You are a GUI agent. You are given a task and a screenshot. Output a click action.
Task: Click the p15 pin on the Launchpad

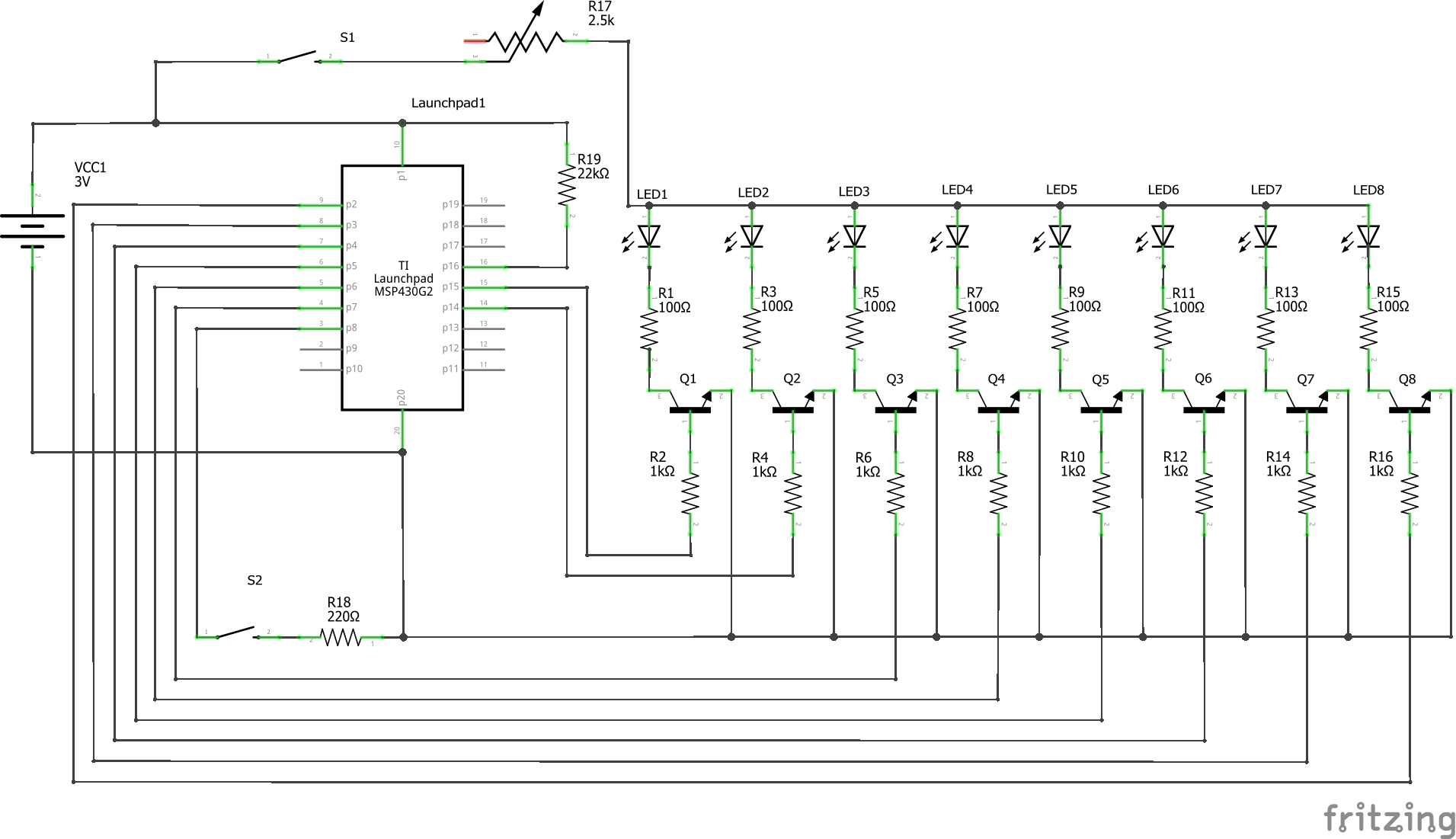[483, 287]
